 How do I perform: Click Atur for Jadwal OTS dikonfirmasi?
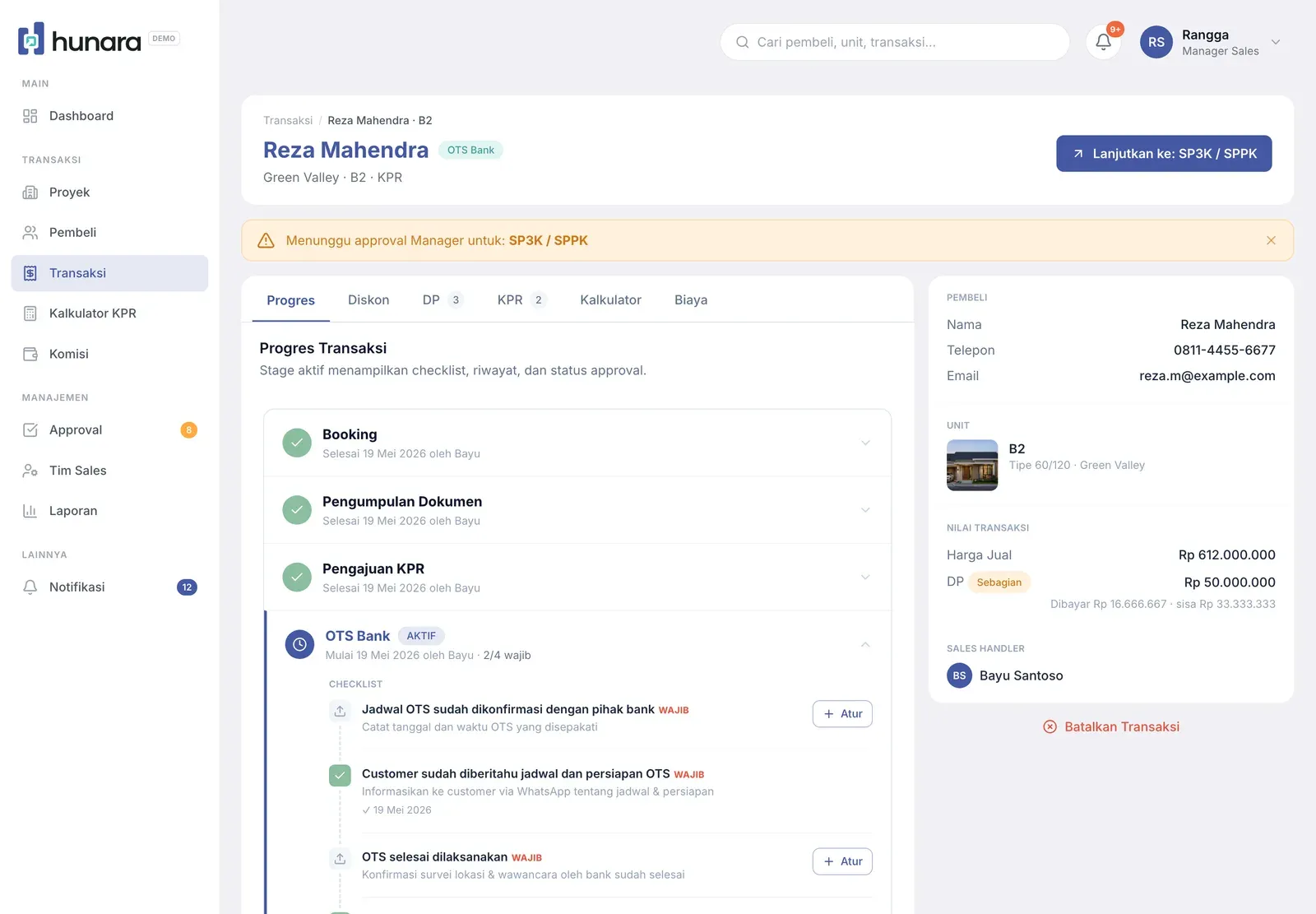click(842, 714)
